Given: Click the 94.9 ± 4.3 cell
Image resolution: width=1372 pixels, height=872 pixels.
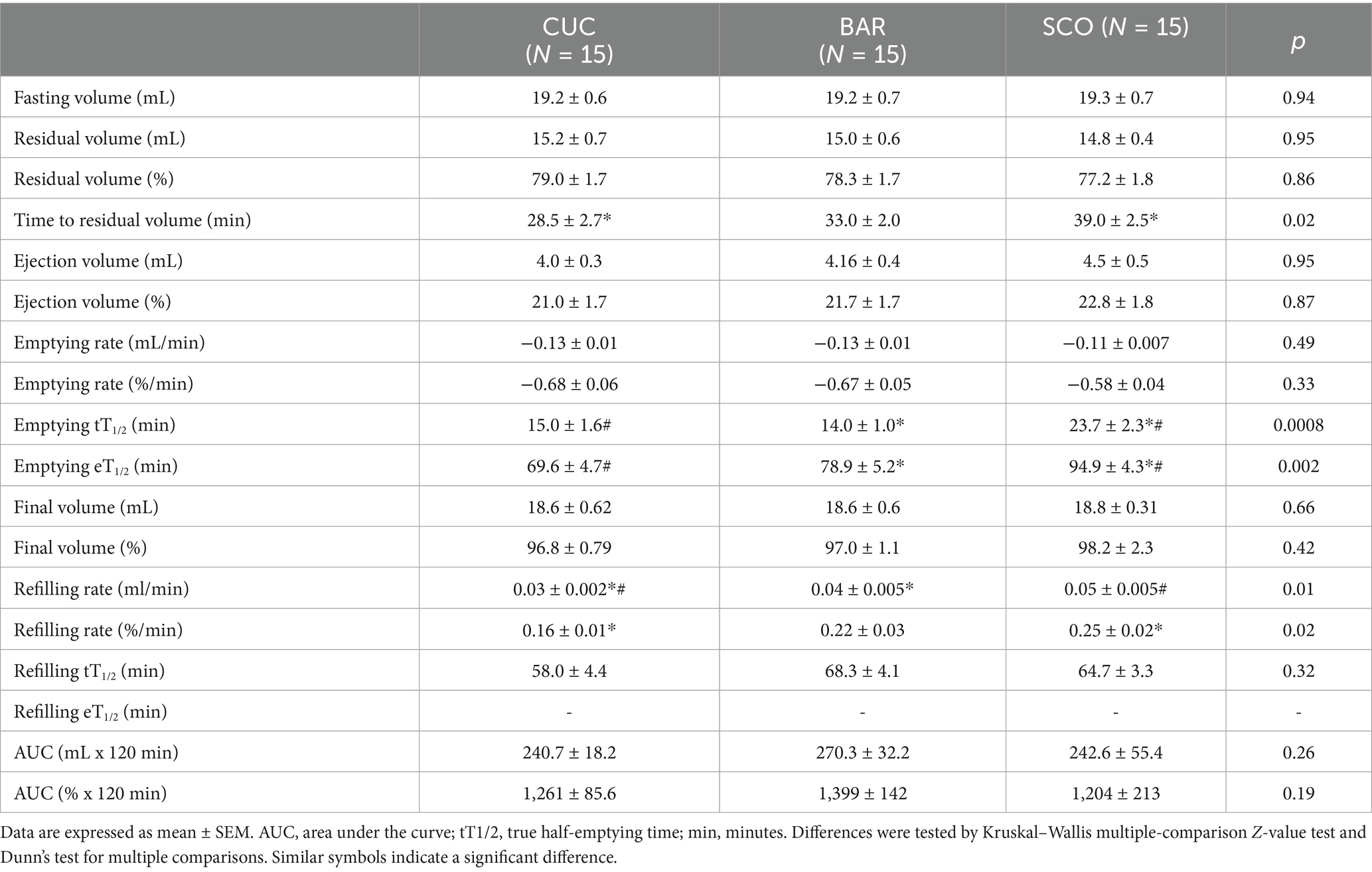Looking at the screenshot, I should 1115,467.
